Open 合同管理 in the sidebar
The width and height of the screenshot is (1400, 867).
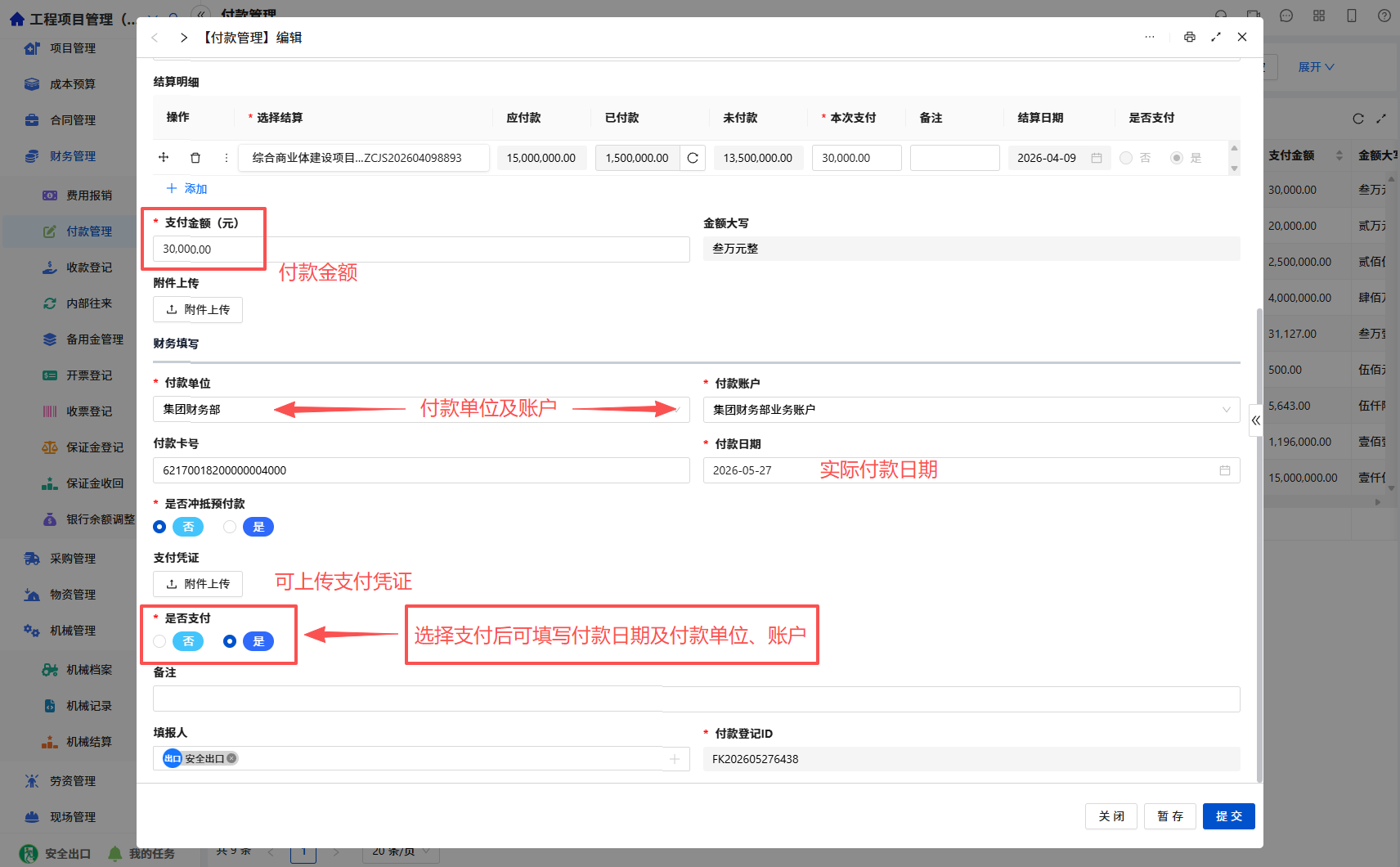72,120
